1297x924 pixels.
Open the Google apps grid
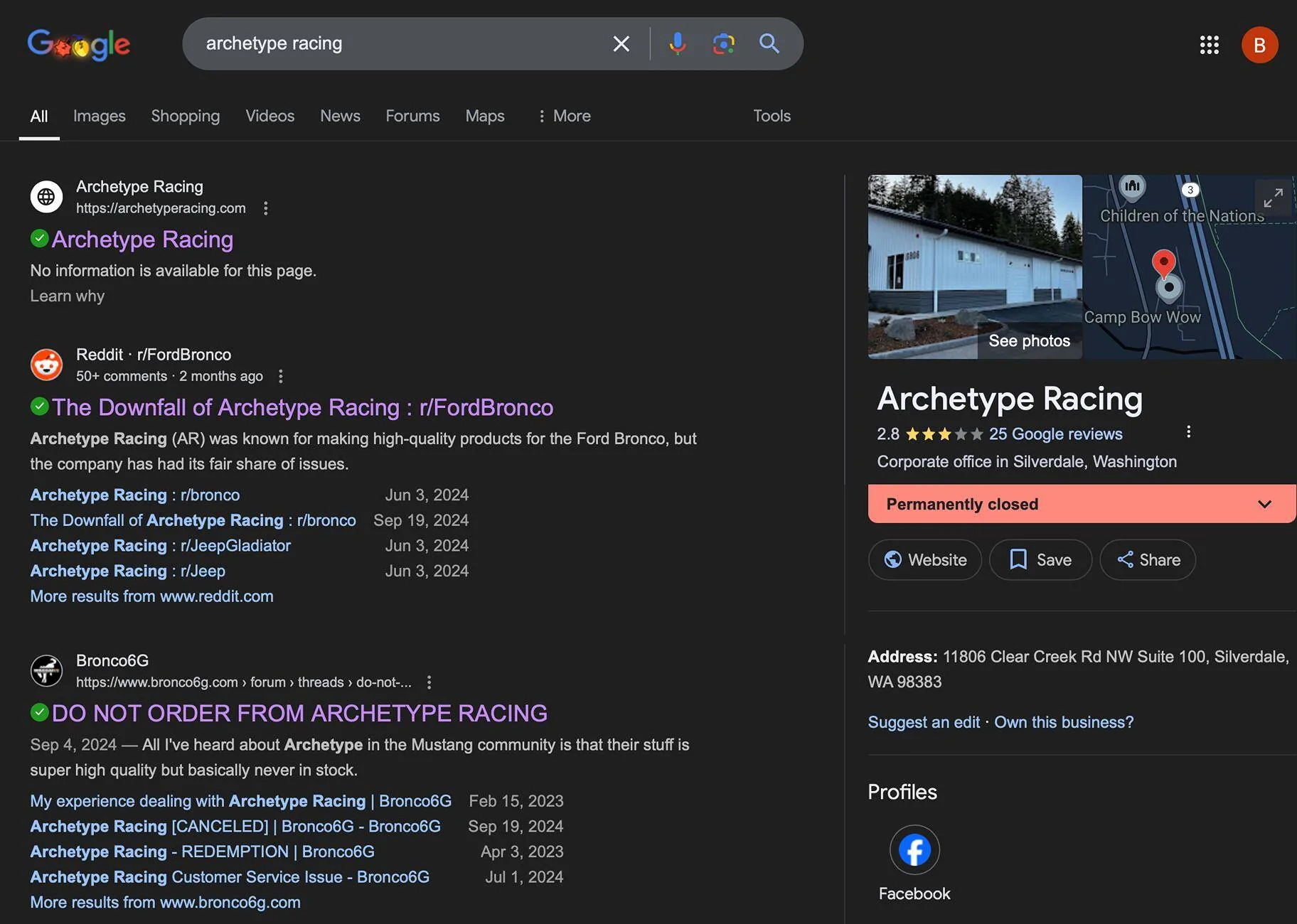(x=1209, y=45)
